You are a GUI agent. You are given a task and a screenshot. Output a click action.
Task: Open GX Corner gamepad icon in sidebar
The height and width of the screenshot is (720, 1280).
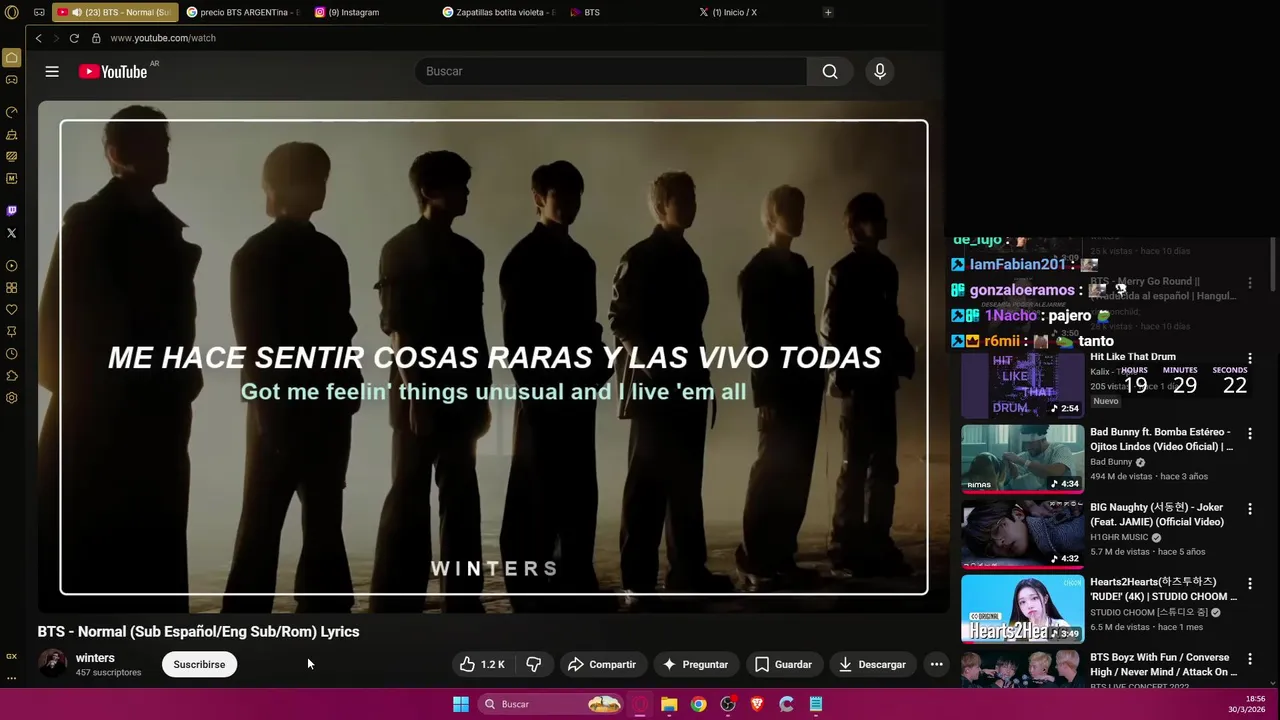pyautogui.click(x=11, y=80)
